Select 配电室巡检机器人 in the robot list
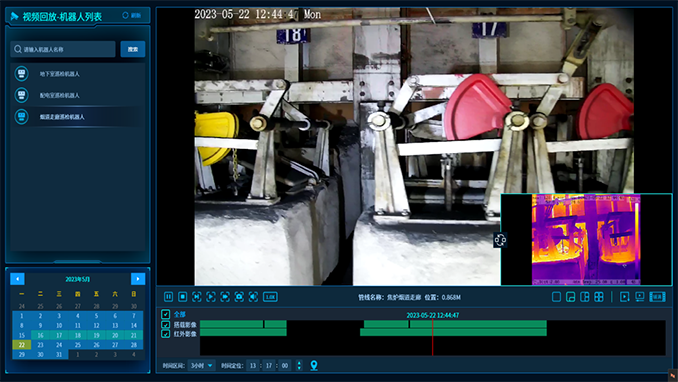678x382 pixels. [x=78, y=95]
